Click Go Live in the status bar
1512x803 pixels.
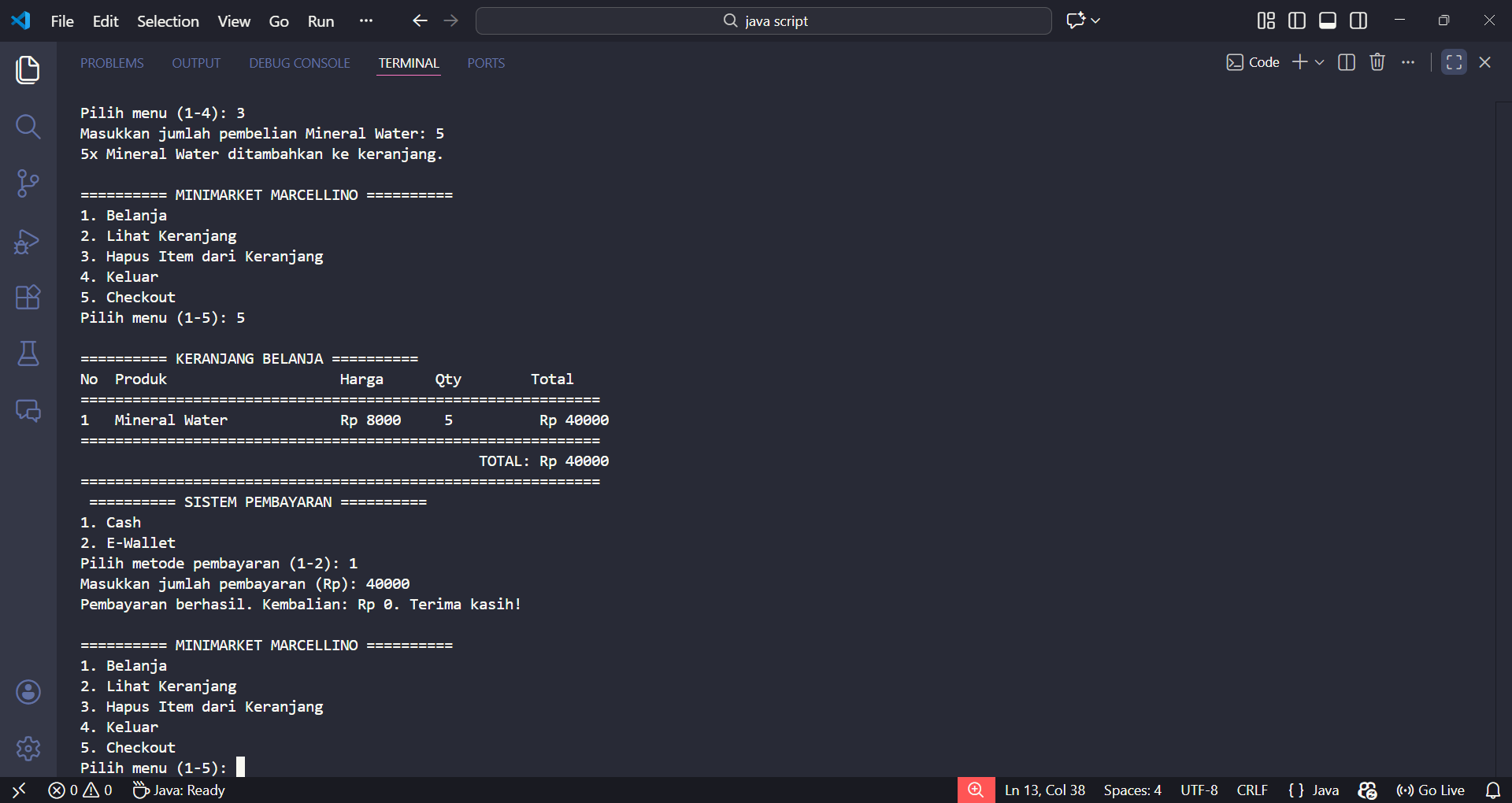tap(1431, 790)
